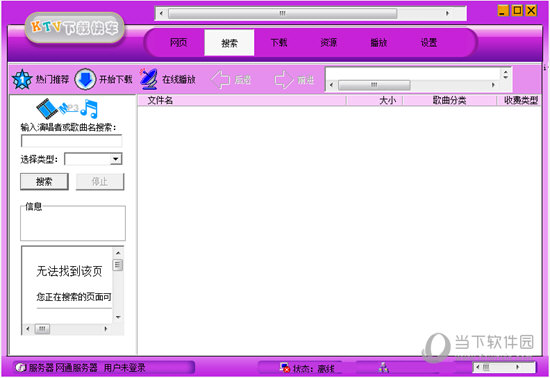Click the offline network status icon
Viewport: 550px width, 378px height.
pos(284,367)
